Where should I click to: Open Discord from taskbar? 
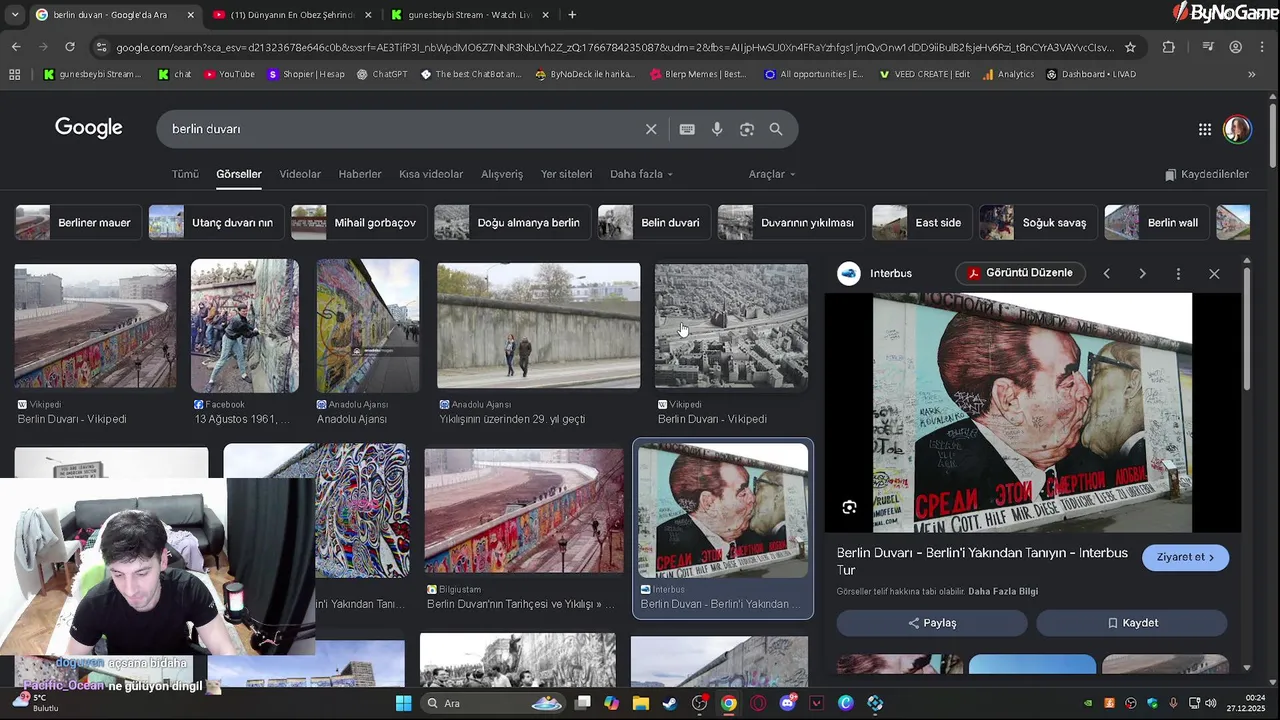(787, 703)
